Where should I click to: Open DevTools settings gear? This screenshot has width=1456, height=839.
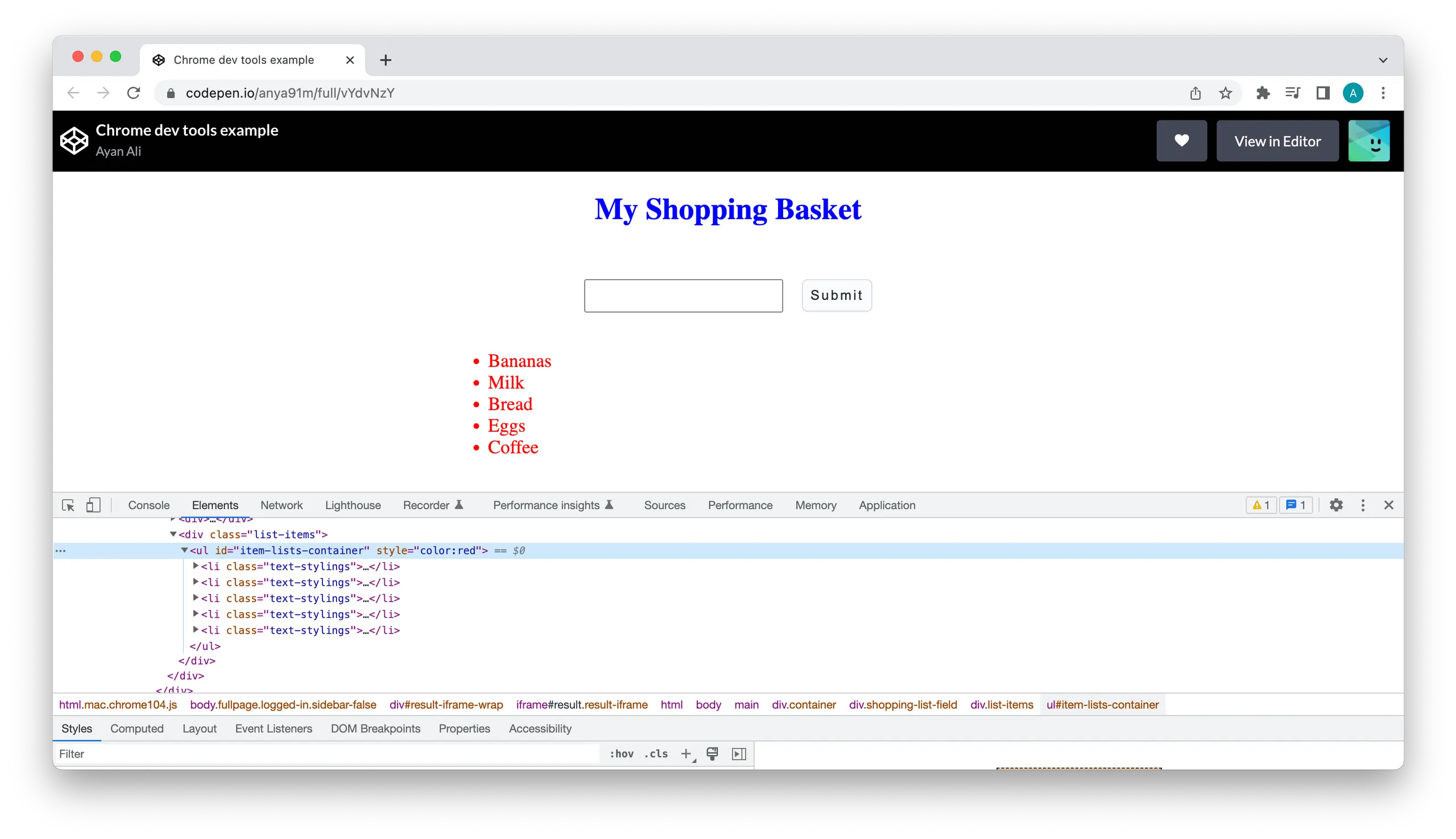1335,505
